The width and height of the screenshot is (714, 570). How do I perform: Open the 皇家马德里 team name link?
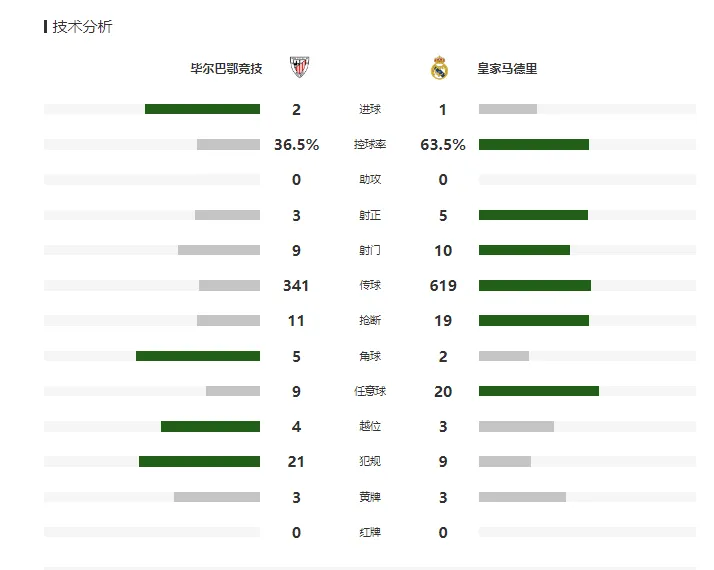[507, 69]
